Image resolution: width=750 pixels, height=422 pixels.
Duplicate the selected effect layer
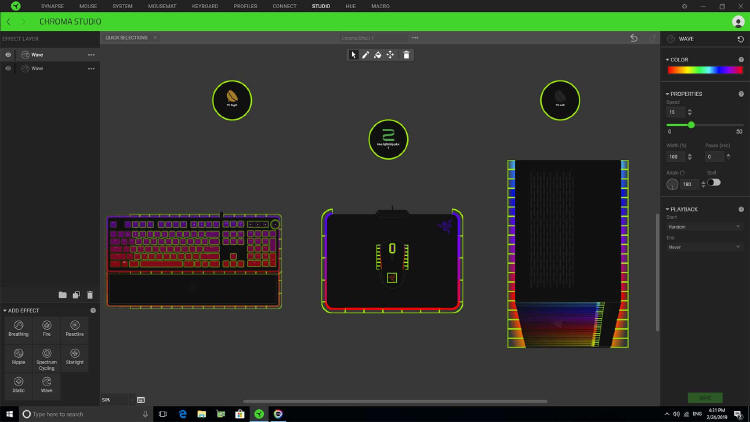(x=76, y=295)
